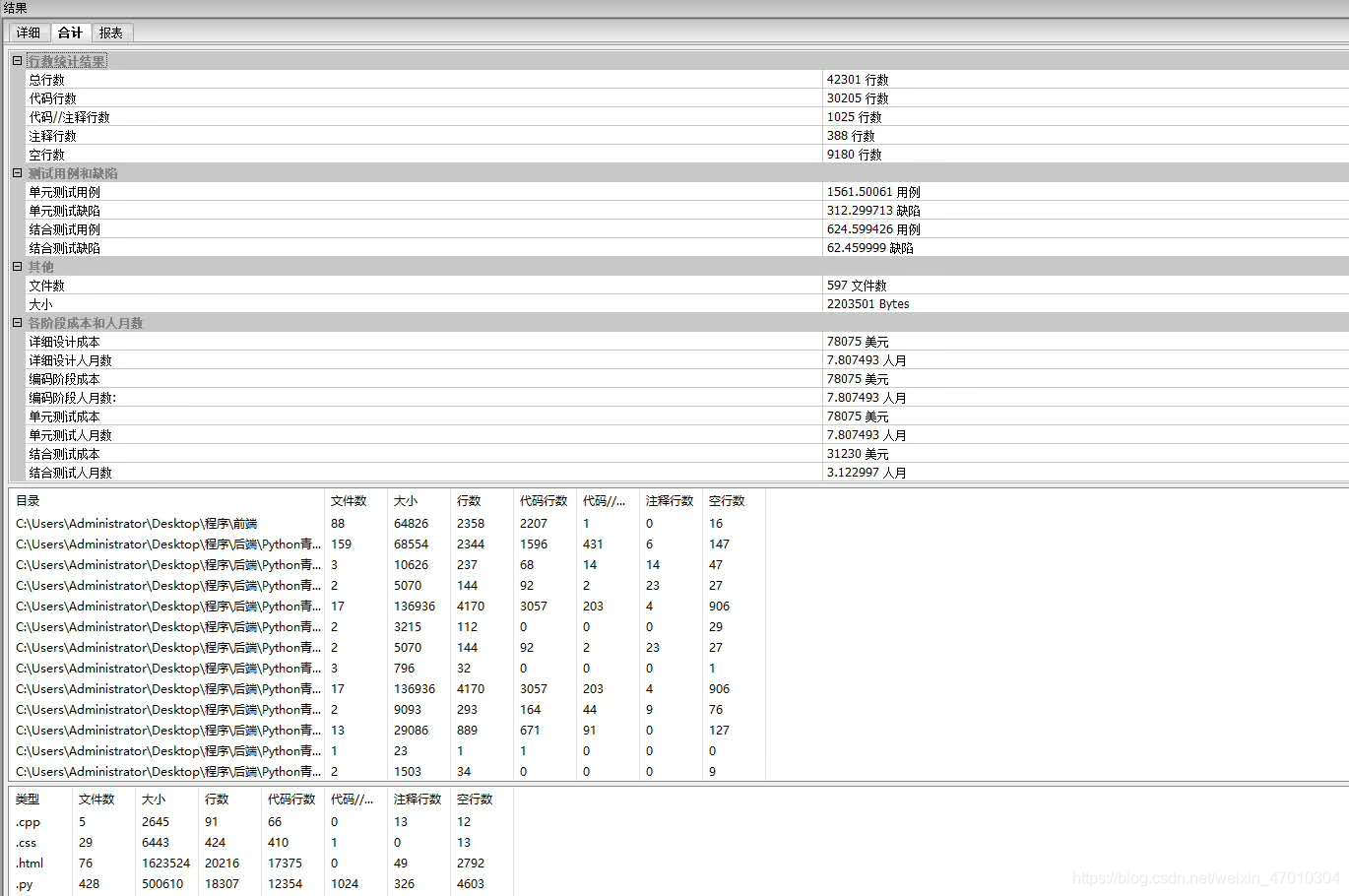Select the .css file type row

[x=261, y=843]
